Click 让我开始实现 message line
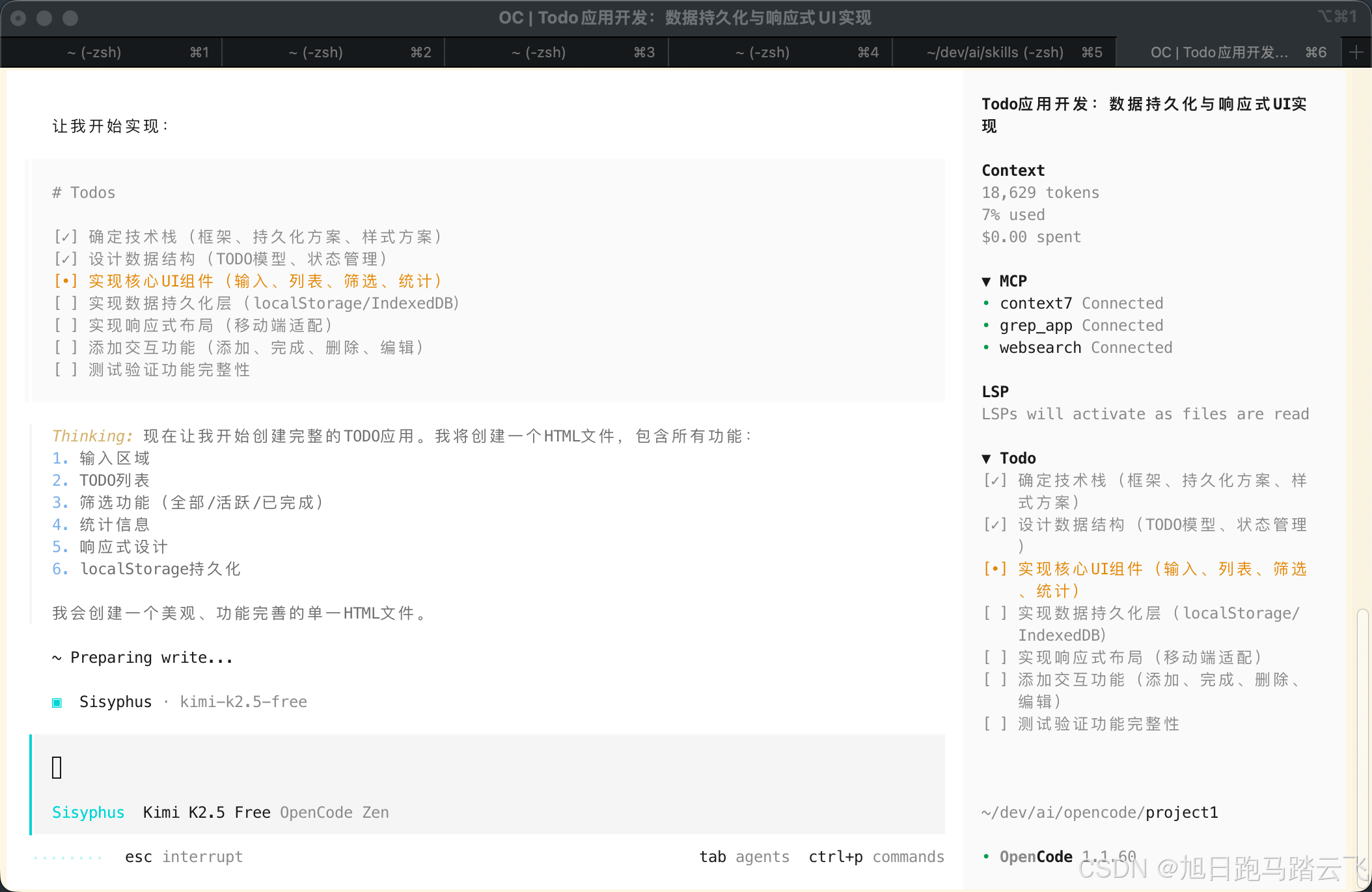The width and height of the screenshot is (1372, 892). click(111, 126)
